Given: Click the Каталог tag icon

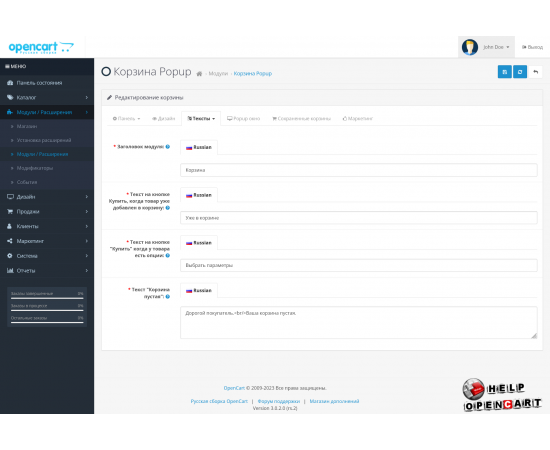Looking at the screenshot, I should tap(10, 98).
